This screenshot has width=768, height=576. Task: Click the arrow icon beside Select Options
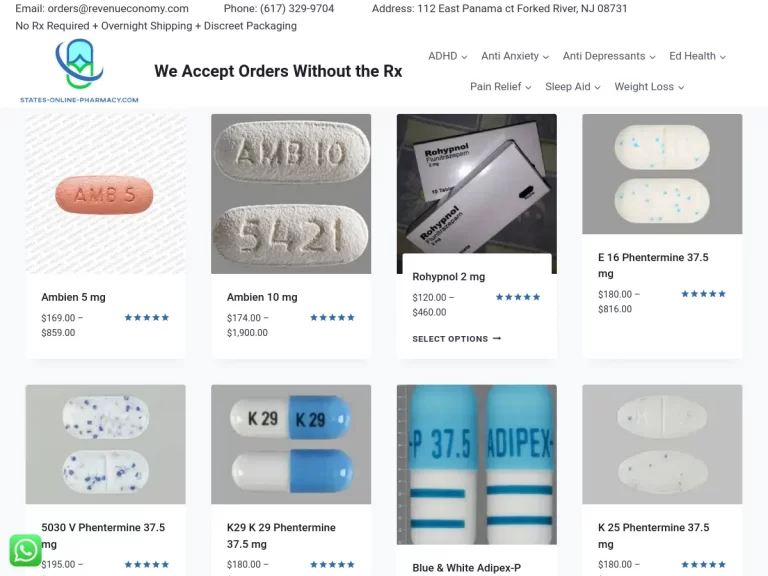(x=497, y=338)
